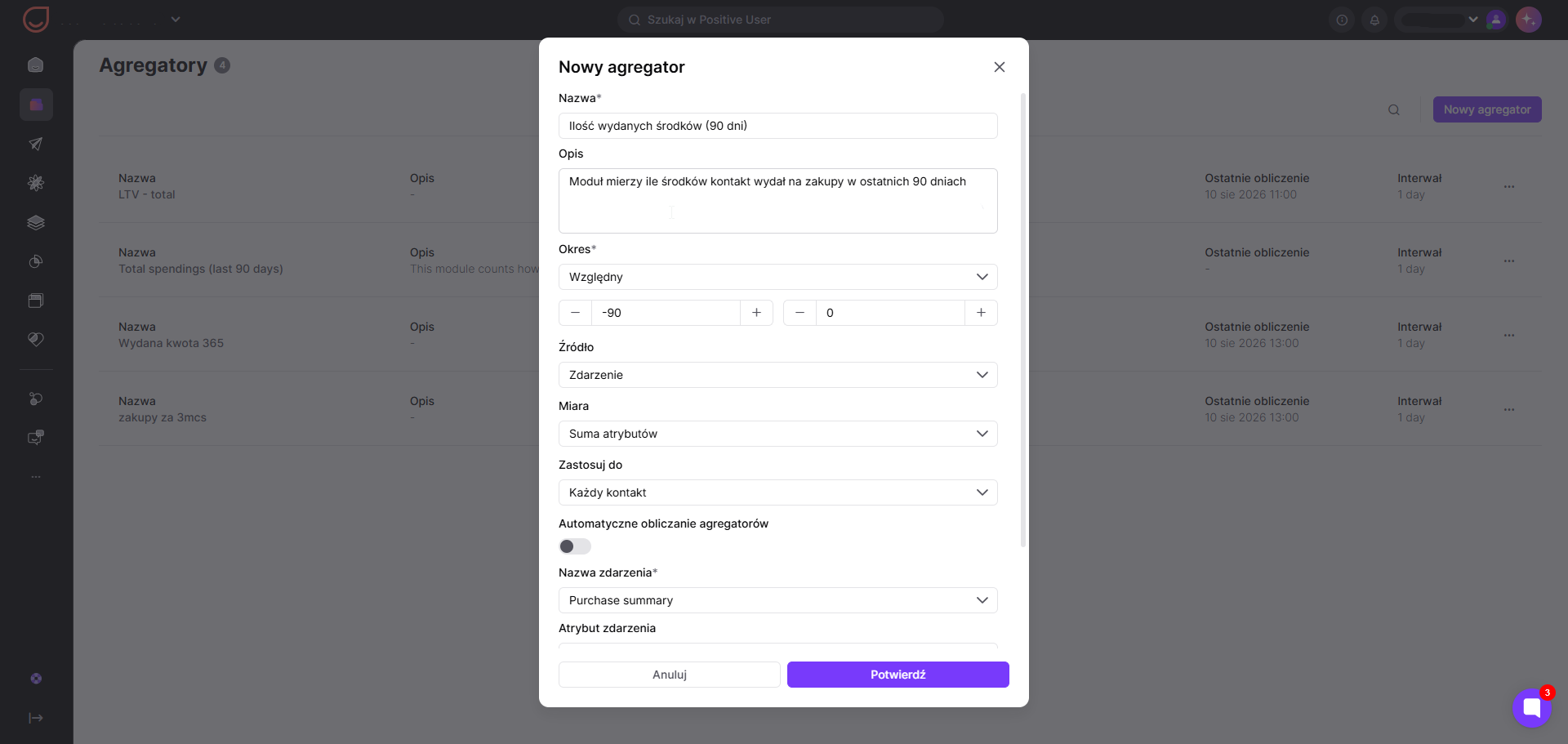Click the sidebar expand arrow icon
Viewport: 1568px width, 744px height.
[36, 718]
